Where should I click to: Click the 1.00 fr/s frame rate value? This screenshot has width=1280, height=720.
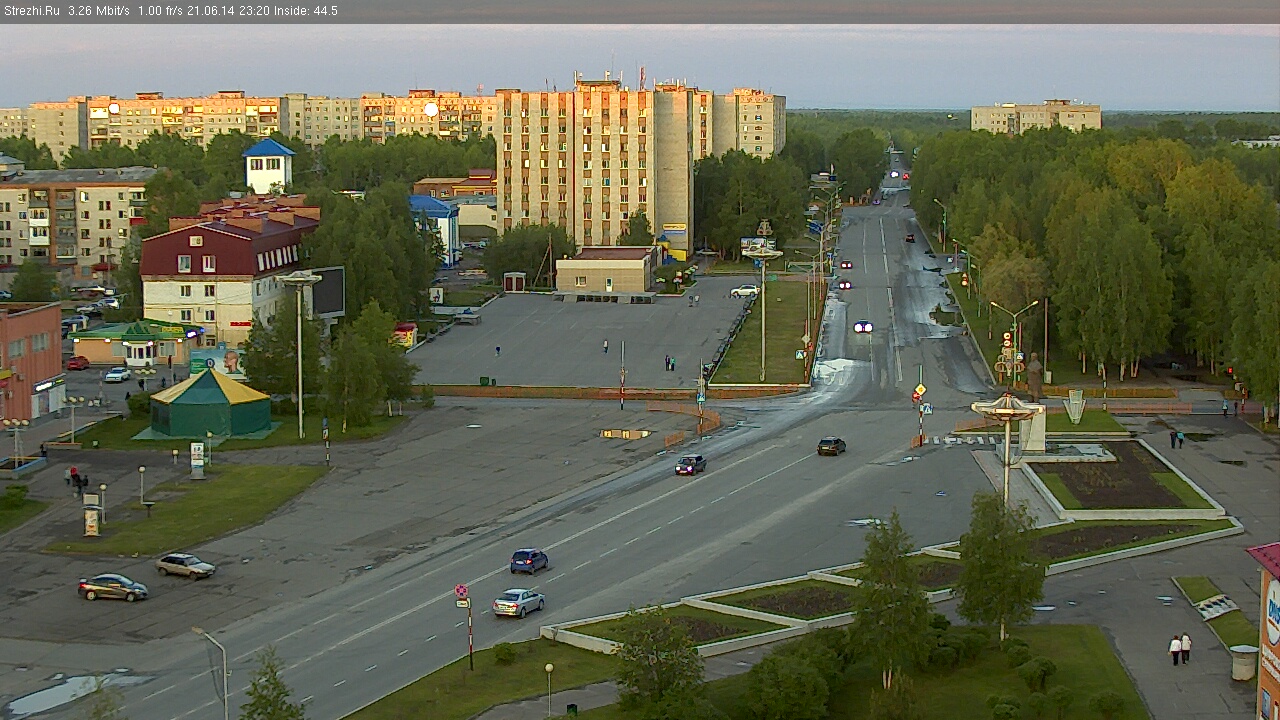[160, 11]
